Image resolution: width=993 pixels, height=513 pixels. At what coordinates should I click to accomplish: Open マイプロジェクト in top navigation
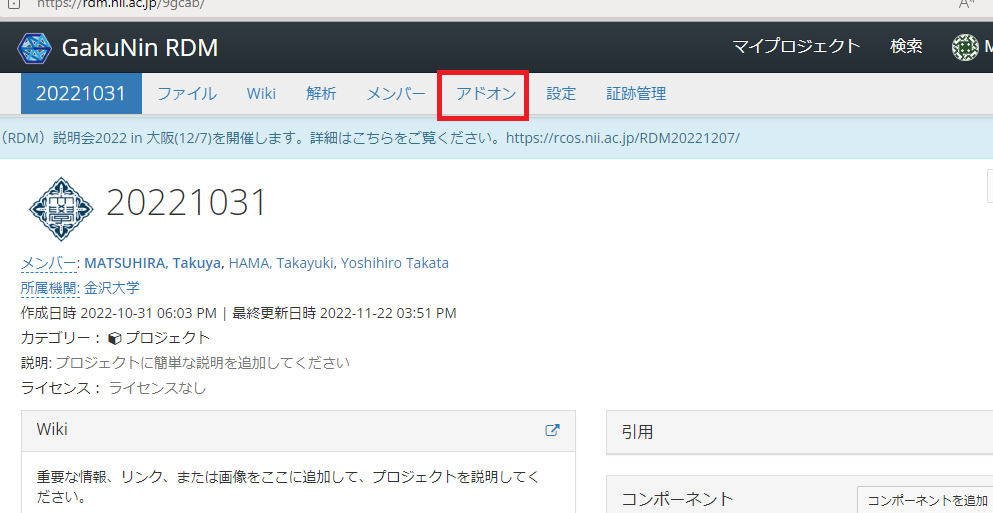(x=796, y=46)
